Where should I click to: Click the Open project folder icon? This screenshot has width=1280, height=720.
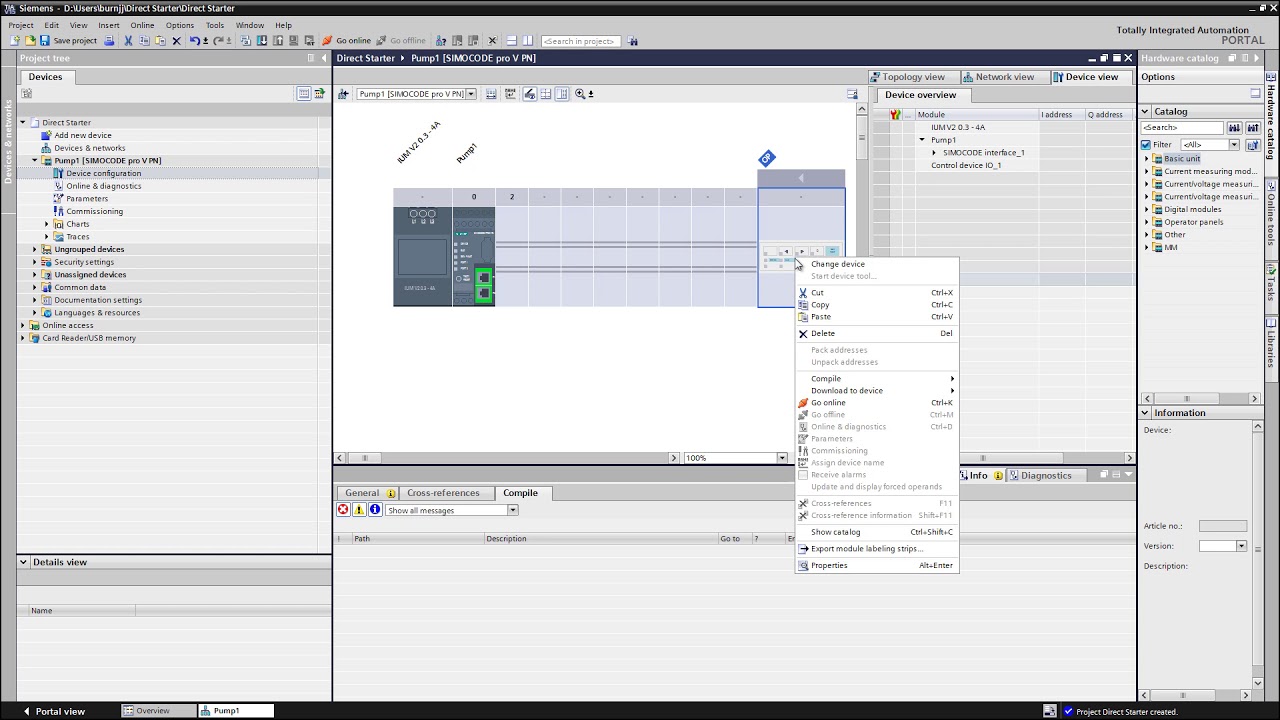click(30, 41)
